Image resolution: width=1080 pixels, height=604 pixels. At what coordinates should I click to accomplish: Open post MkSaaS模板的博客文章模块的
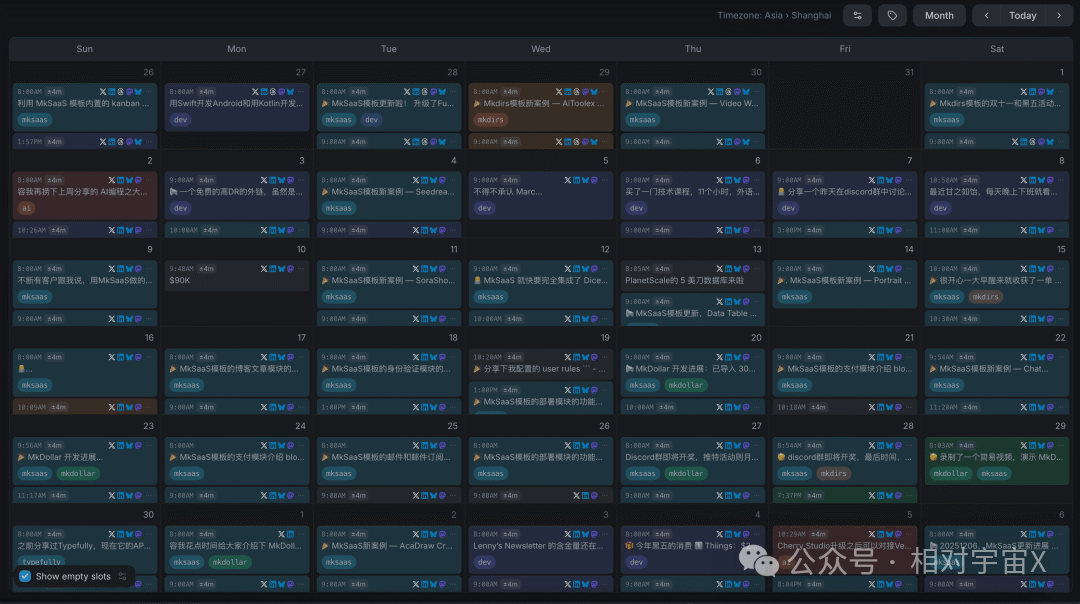point(234,368)
